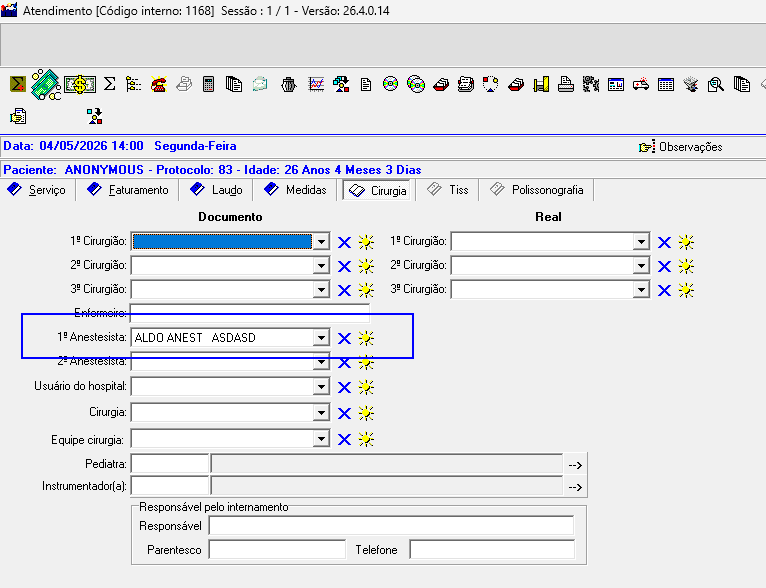Open the Real 3º Cirurgião dropdown arrow

click(x=641, y=290)
